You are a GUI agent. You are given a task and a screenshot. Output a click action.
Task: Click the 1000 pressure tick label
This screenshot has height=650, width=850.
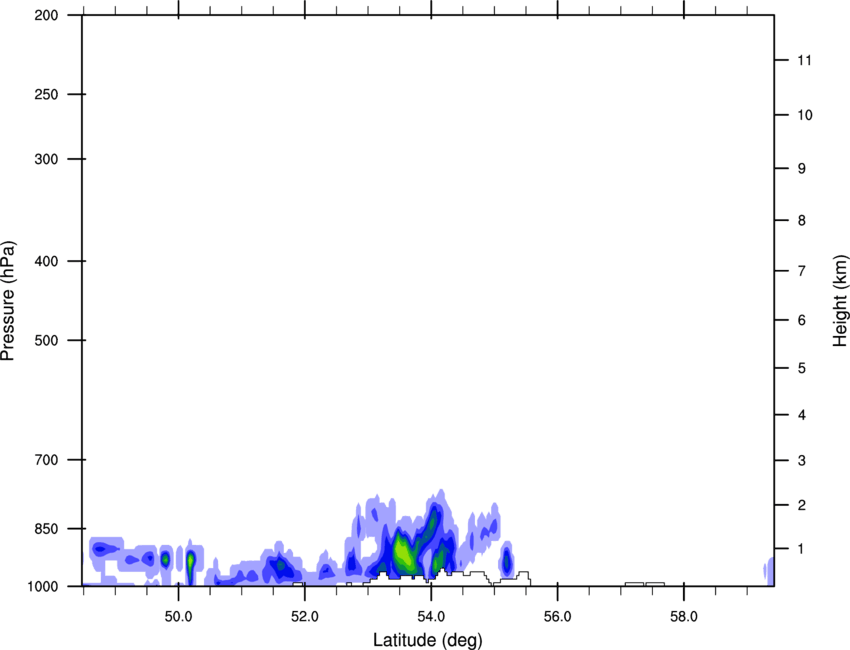[43, 586]
